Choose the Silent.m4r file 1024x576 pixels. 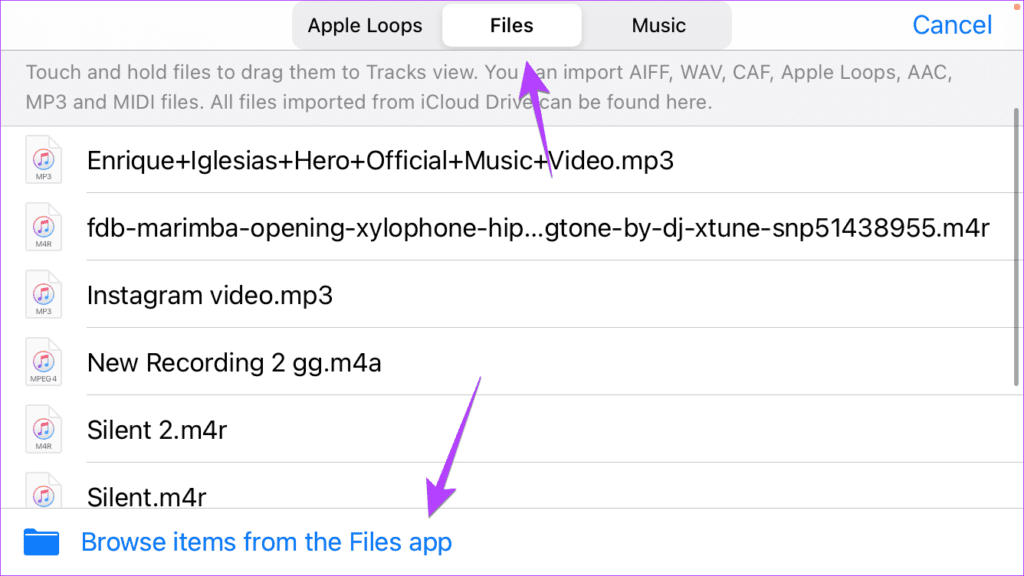pyautogui.click(x=146, y=497)
